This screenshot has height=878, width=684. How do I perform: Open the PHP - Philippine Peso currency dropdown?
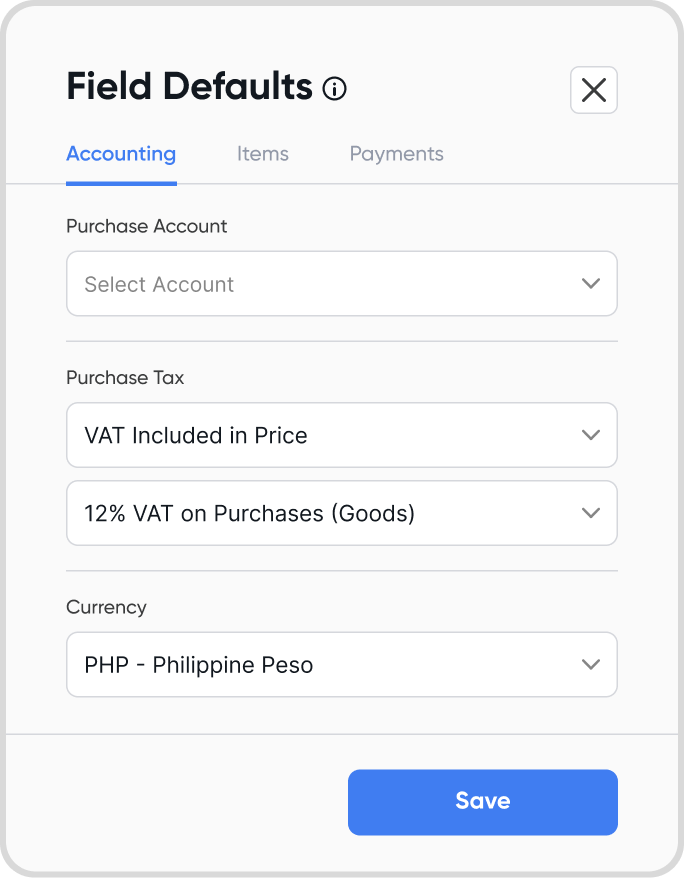click(341, 665)
